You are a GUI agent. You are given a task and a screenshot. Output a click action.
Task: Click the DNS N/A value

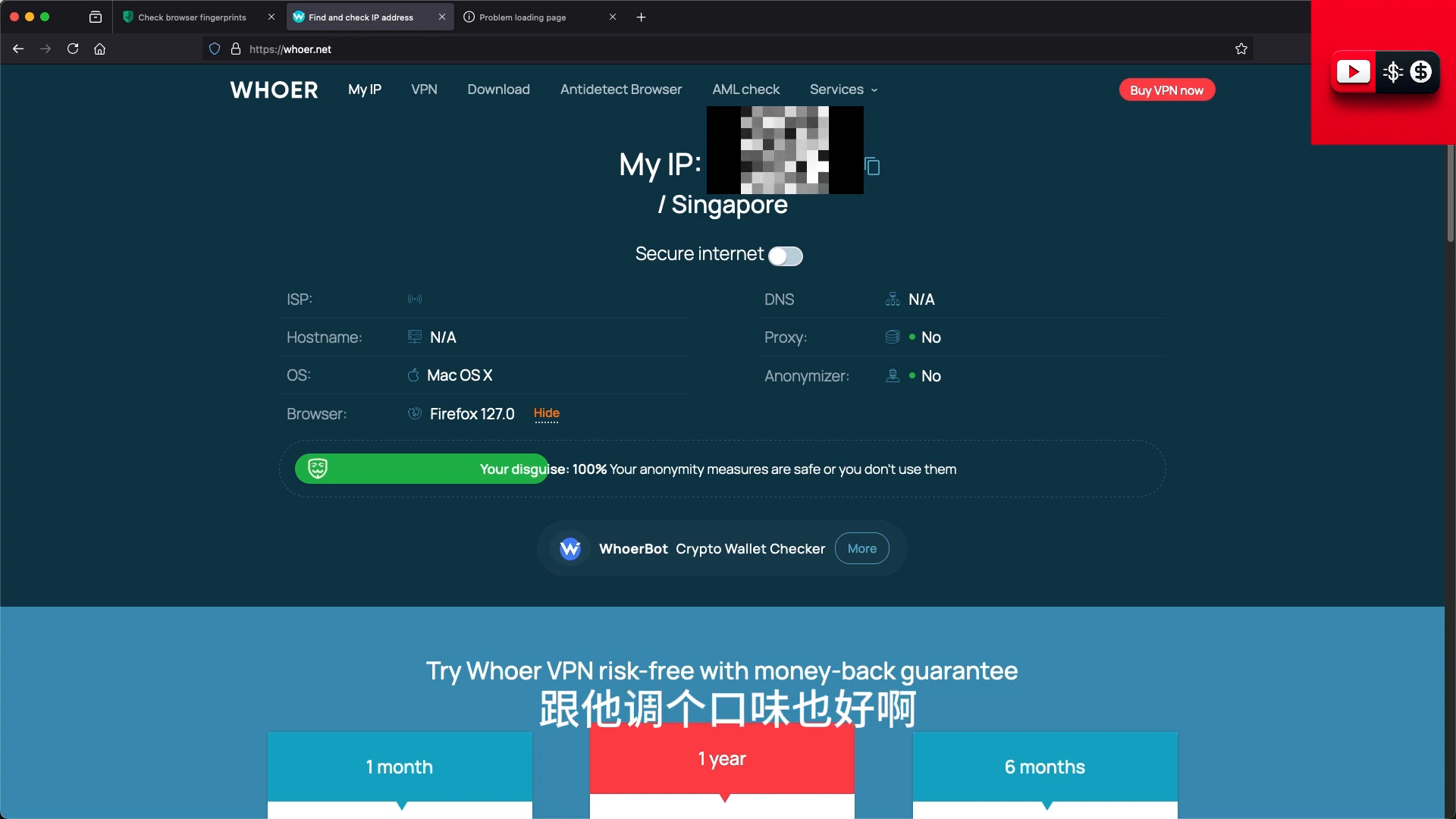tap(921, 300)
